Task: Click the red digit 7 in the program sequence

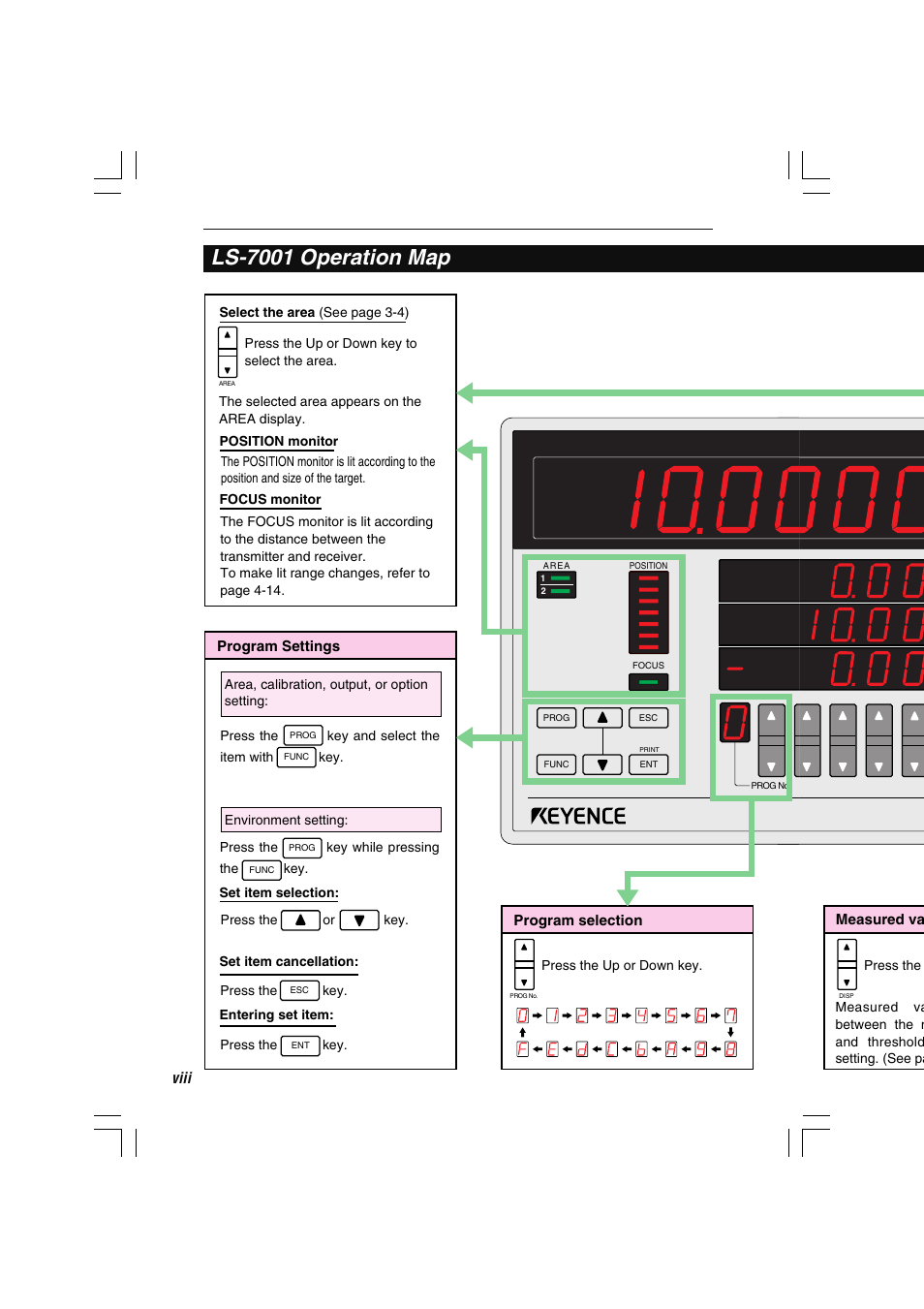Action: tap(730, 1015)
